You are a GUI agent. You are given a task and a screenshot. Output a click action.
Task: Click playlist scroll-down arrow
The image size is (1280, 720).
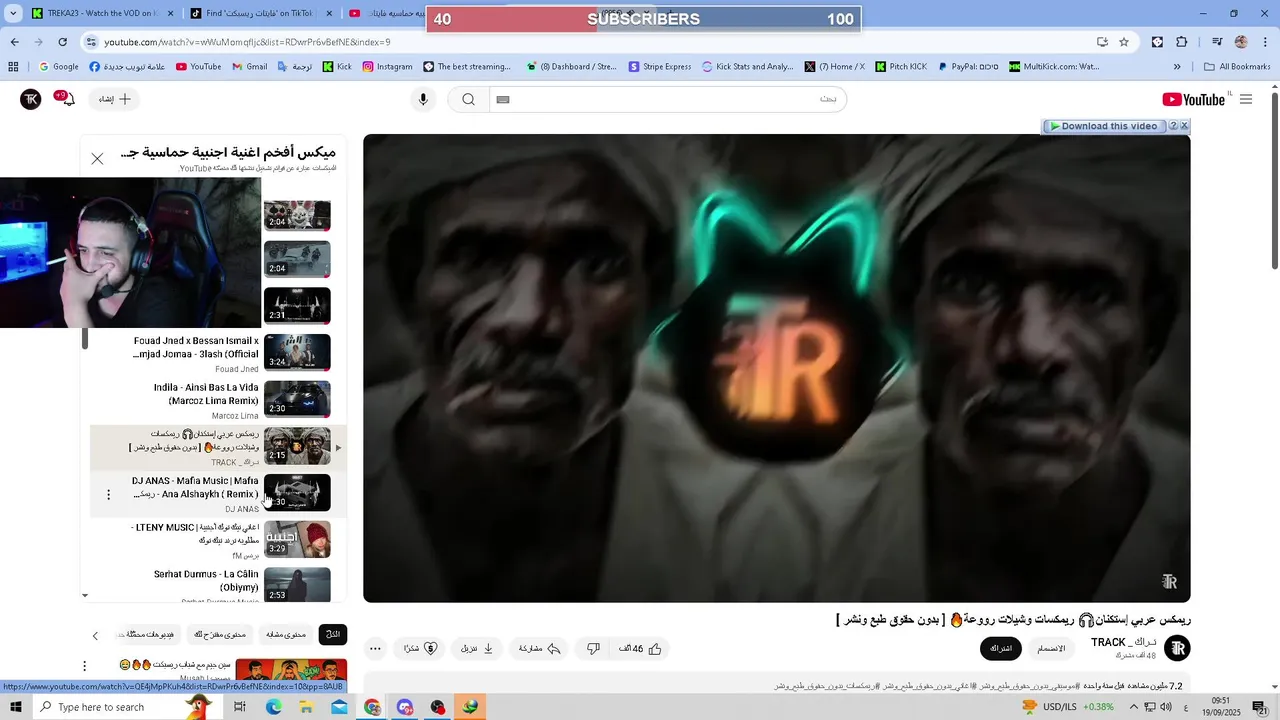coord(85,596)
